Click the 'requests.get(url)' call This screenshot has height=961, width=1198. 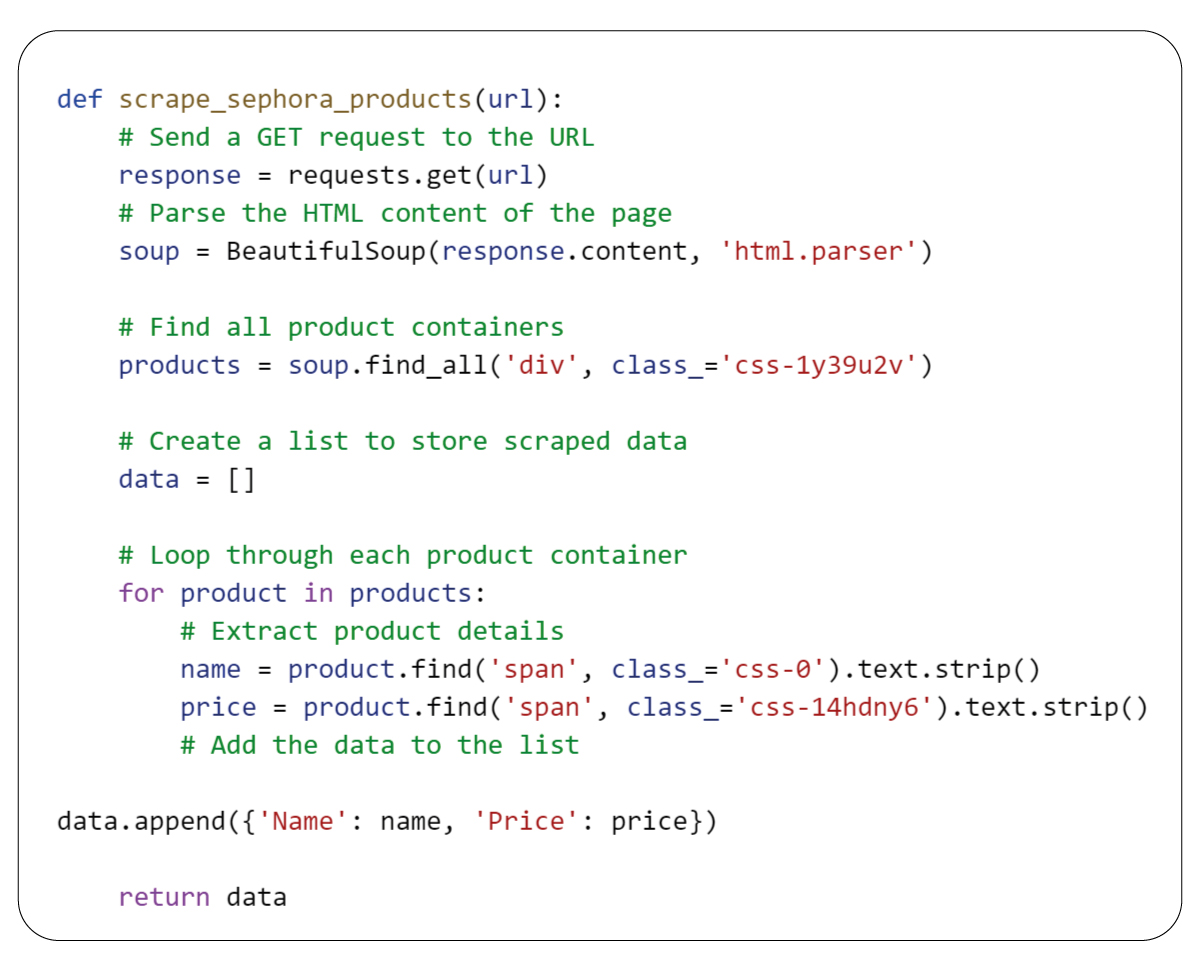[418, 176]
